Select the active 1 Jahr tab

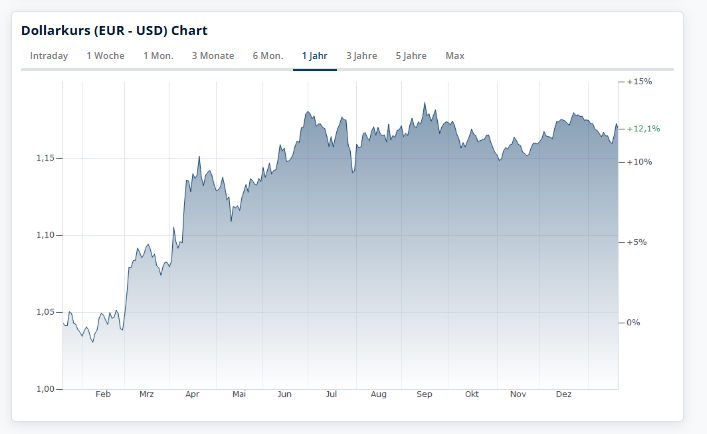[315, 56]
